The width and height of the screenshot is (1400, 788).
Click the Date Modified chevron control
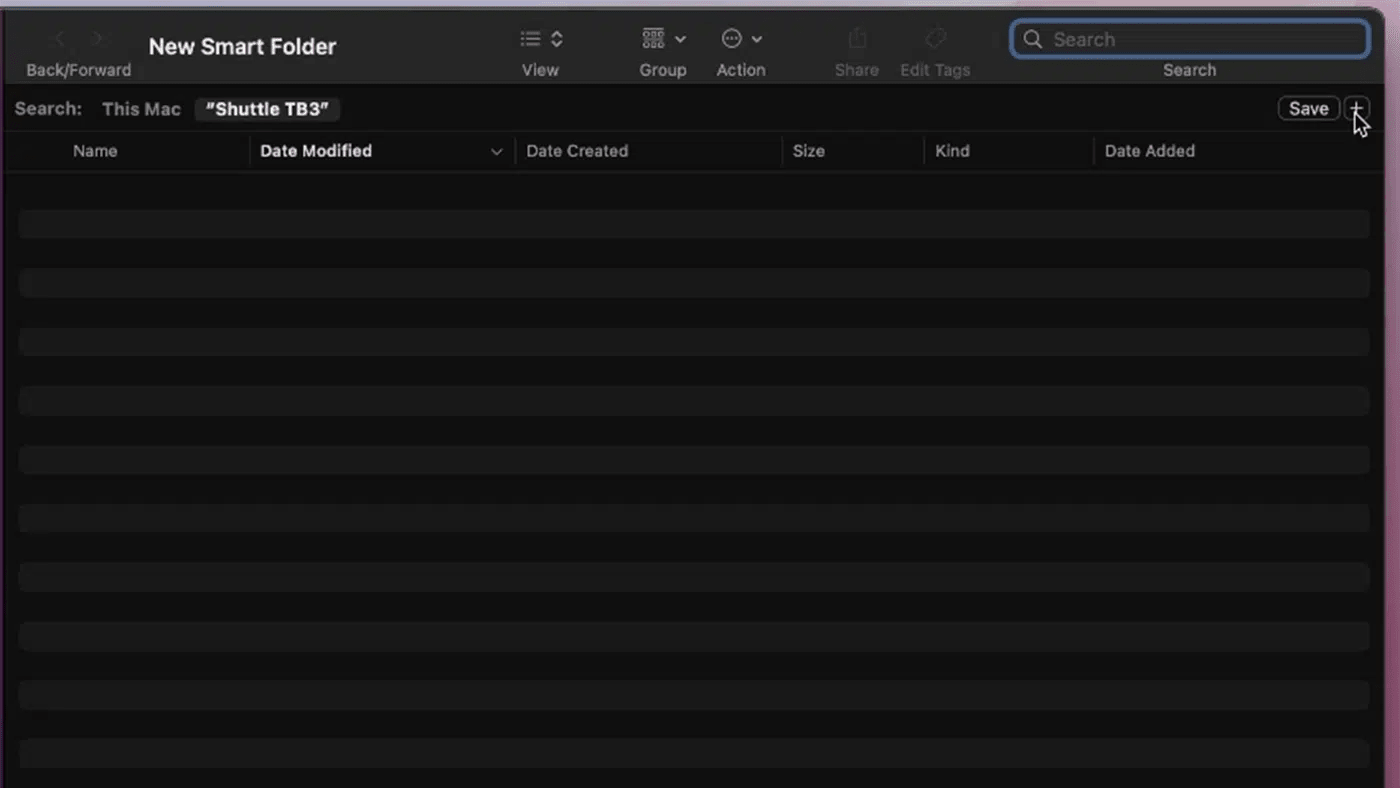(x=497, y=151)
